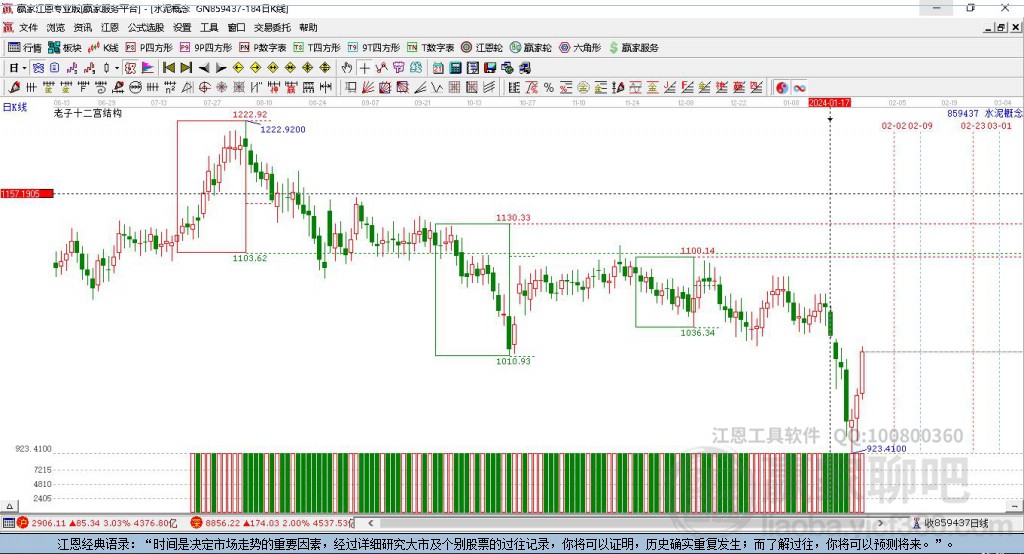This screenshot has width=1024, height=554.
Task: Open the 帮助 menu
Action: 308,27
